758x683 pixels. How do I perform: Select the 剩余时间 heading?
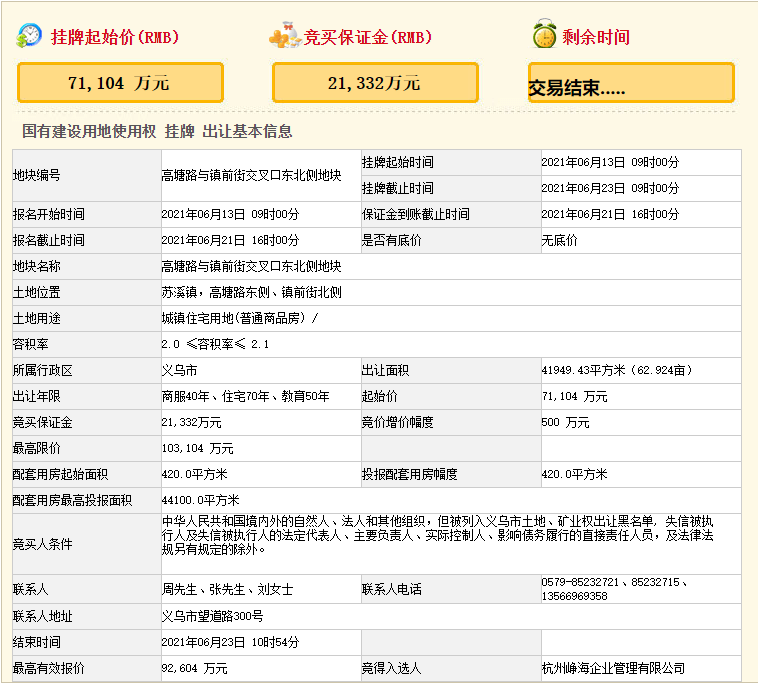[x=596, y=37]
